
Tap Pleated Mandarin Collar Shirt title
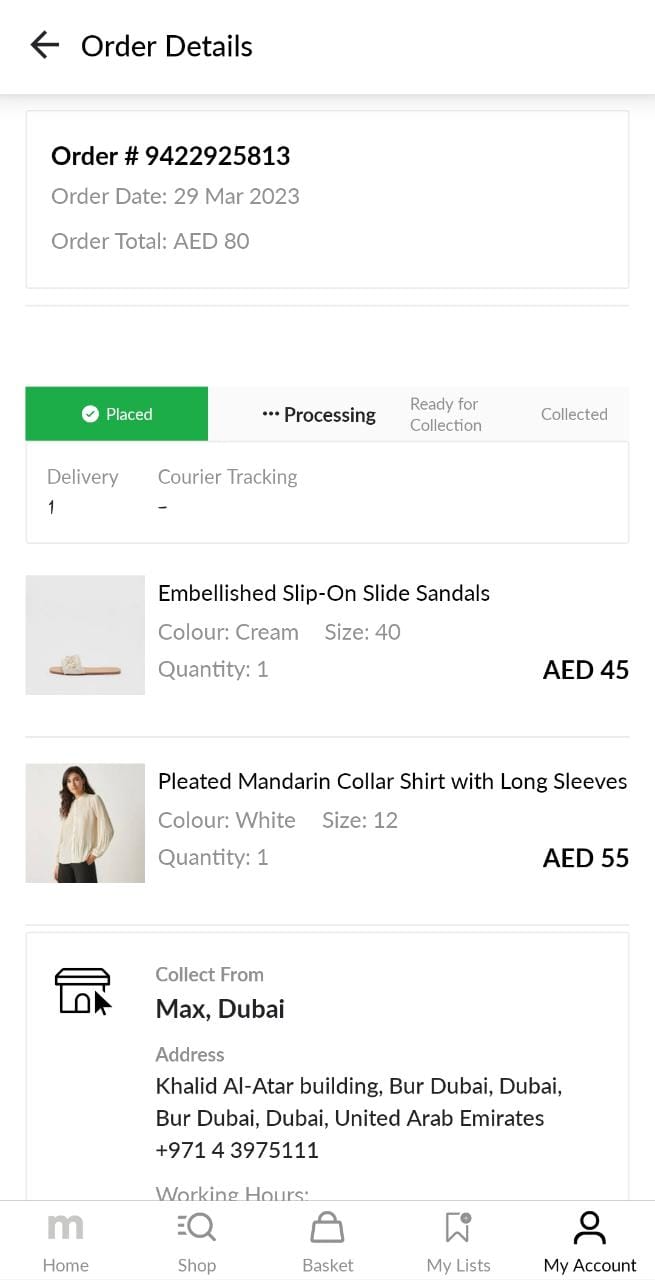(x=392, y=781)
